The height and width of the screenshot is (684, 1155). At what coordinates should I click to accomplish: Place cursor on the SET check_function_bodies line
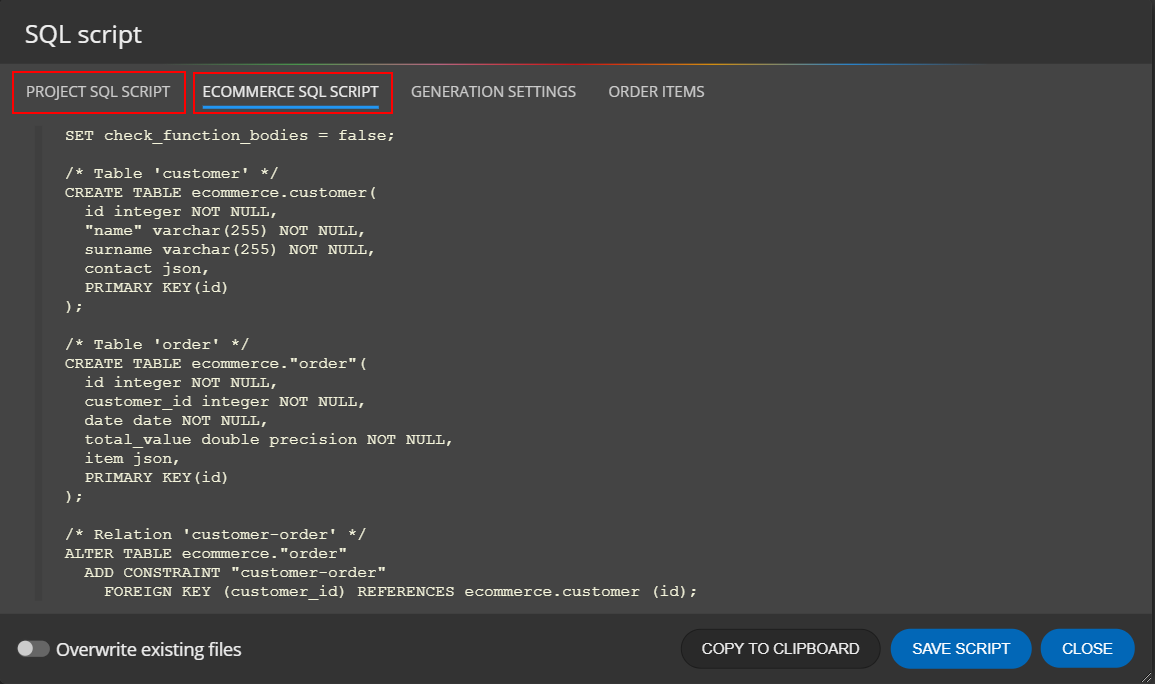tap(230, 135)
